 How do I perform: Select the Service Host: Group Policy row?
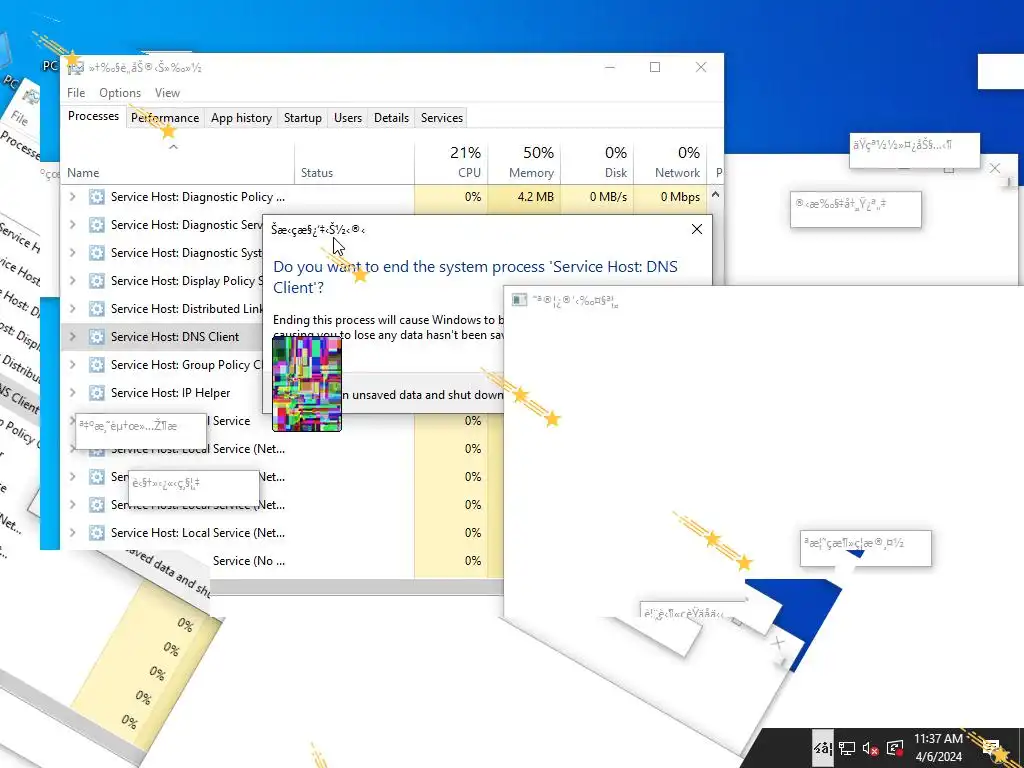click(x=162, y=365)
